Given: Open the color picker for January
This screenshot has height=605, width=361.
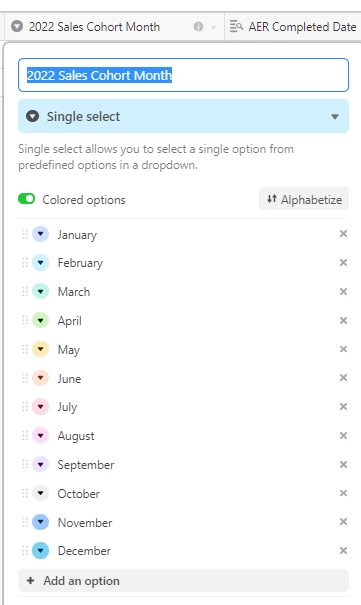Looking at the screenshot, I should [x=40, y=234].
